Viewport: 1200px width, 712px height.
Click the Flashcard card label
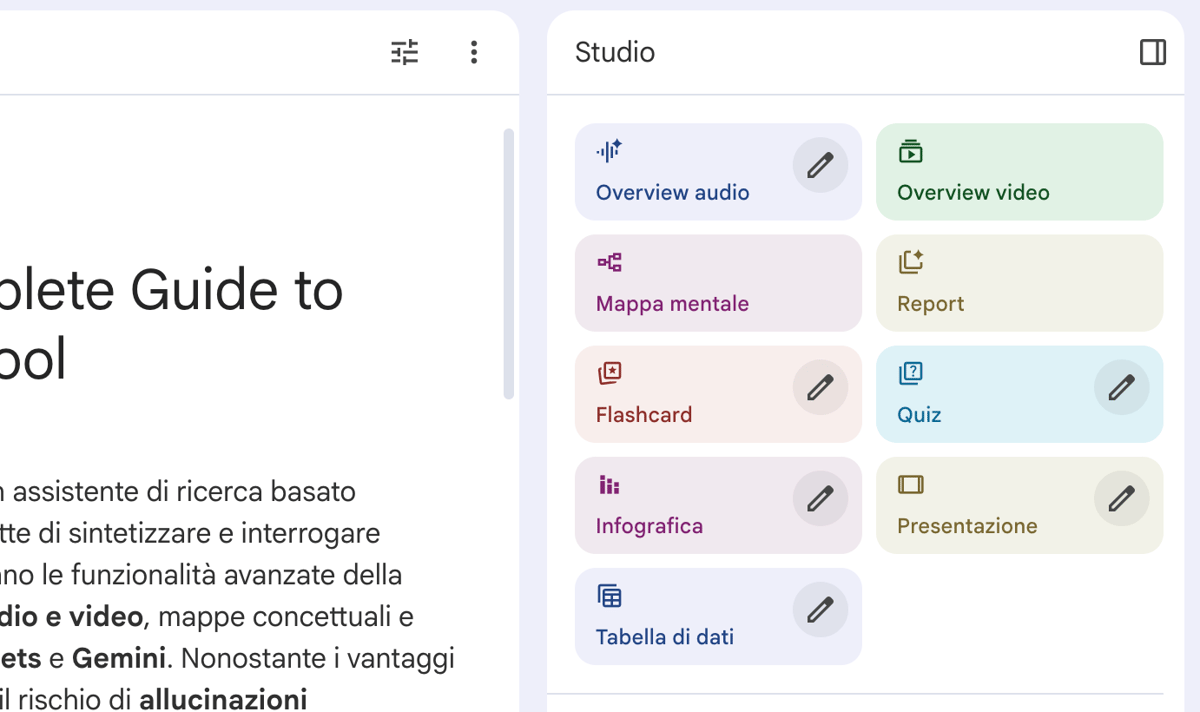click(x=644, y=414)
